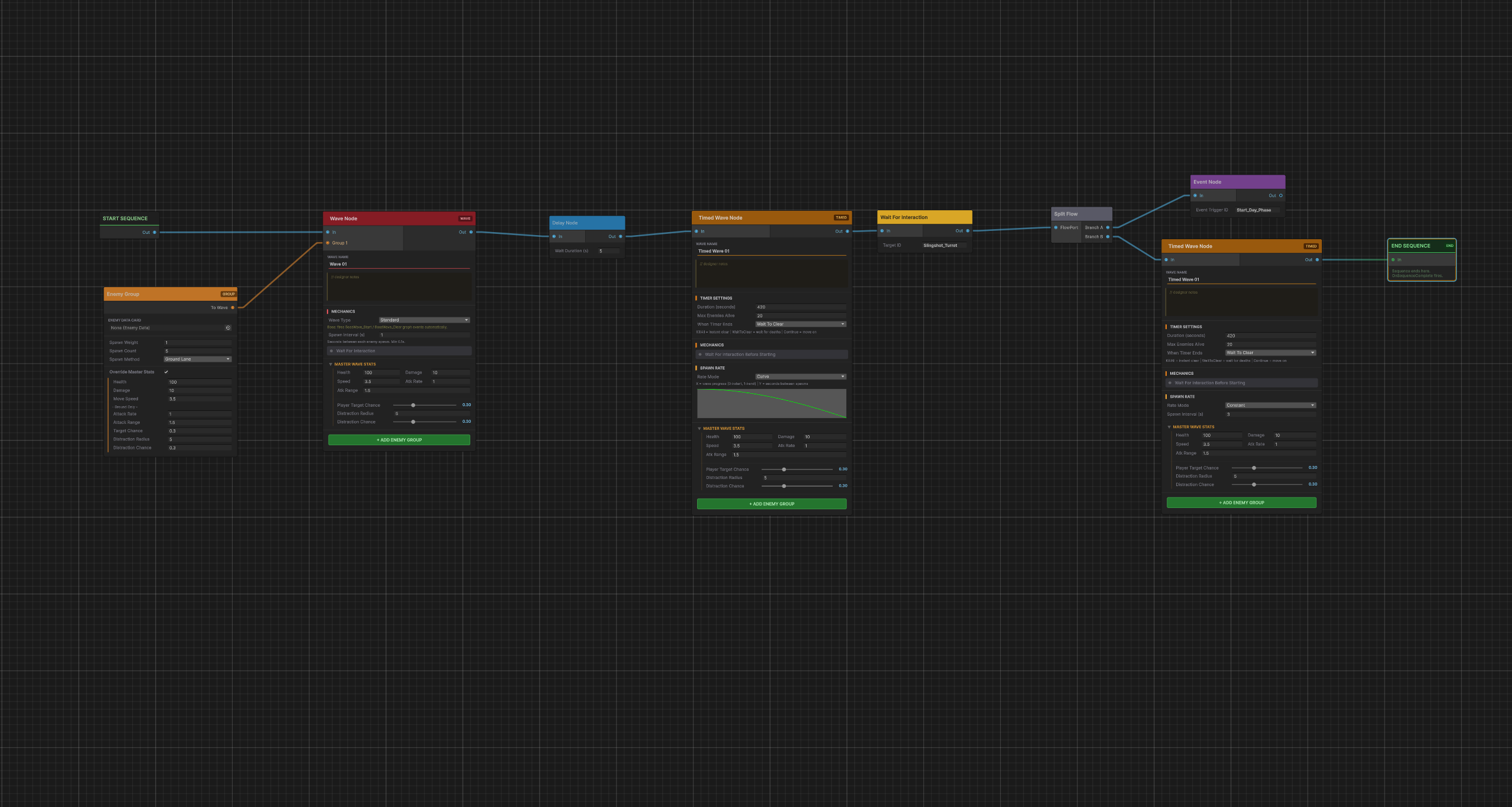Toggle Wait For Interaction in Wave Node

coord(400,351)
